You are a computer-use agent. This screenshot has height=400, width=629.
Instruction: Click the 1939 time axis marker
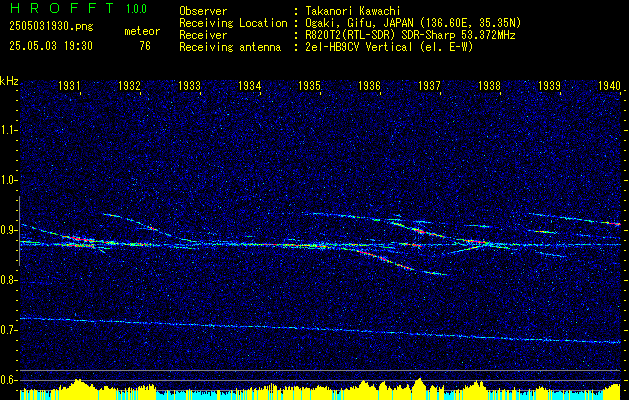click(x=549, y=85)
